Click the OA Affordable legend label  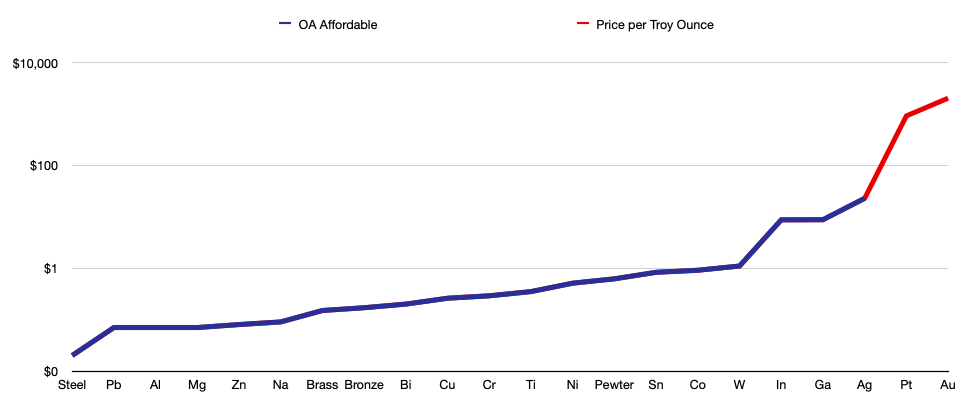[337, 24]
